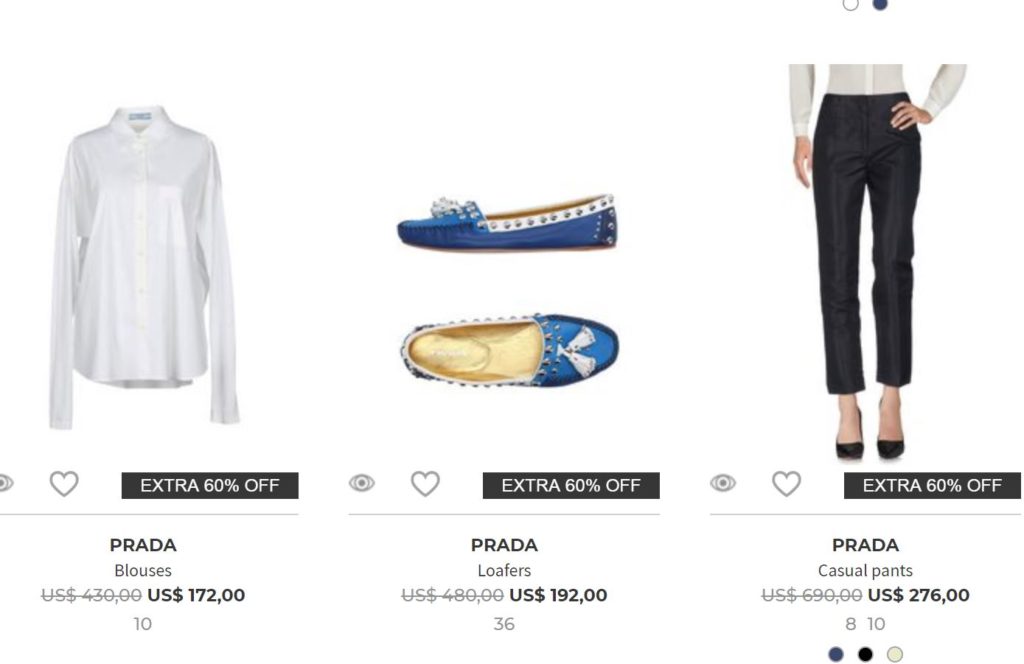Add the Prada blouse to wishlist

pyautogui.click(x=64, y=484)
